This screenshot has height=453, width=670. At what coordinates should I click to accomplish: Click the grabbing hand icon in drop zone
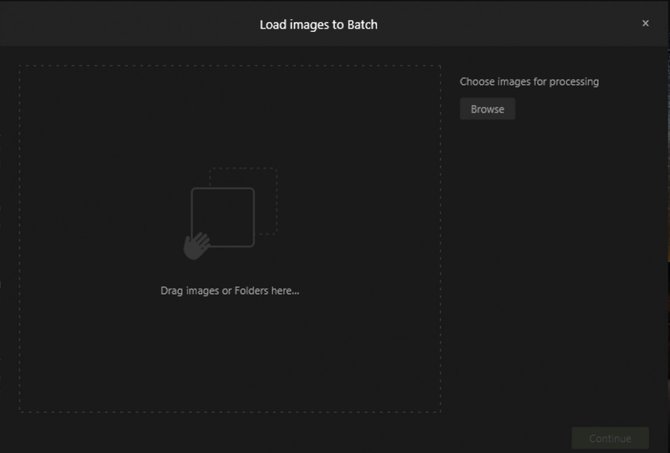pyautogui.click(x=197, y=246)
